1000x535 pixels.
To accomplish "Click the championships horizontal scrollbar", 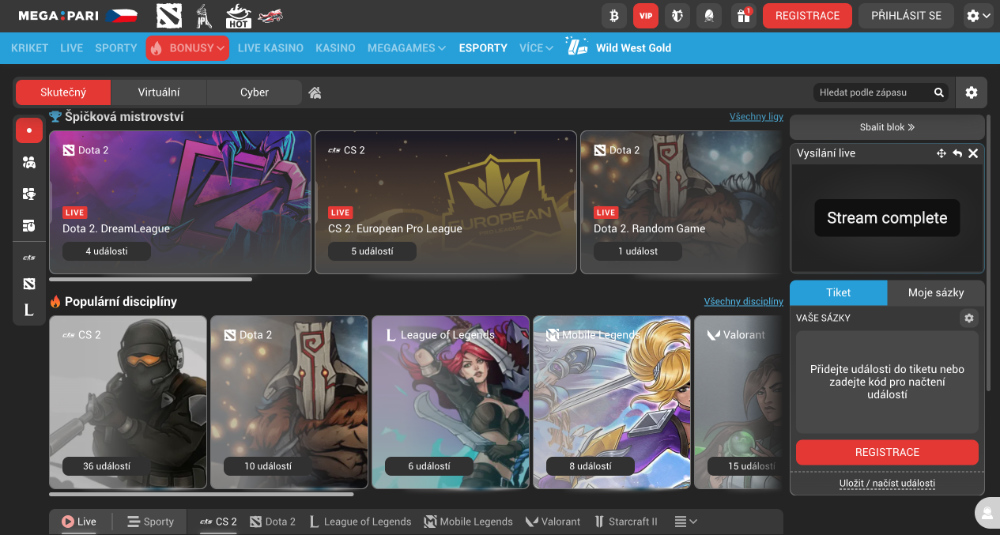I will click(151, 279).
